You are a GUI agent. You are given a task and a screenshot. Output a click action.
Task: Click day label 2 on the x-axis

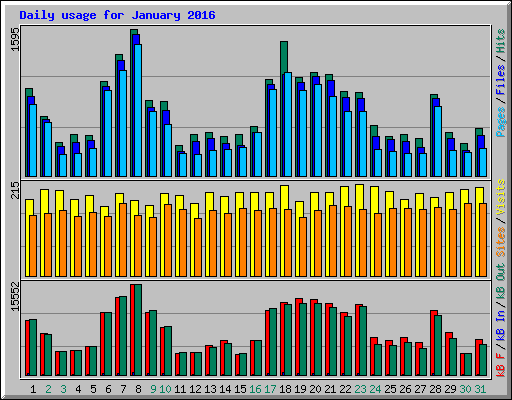(48, 389)
